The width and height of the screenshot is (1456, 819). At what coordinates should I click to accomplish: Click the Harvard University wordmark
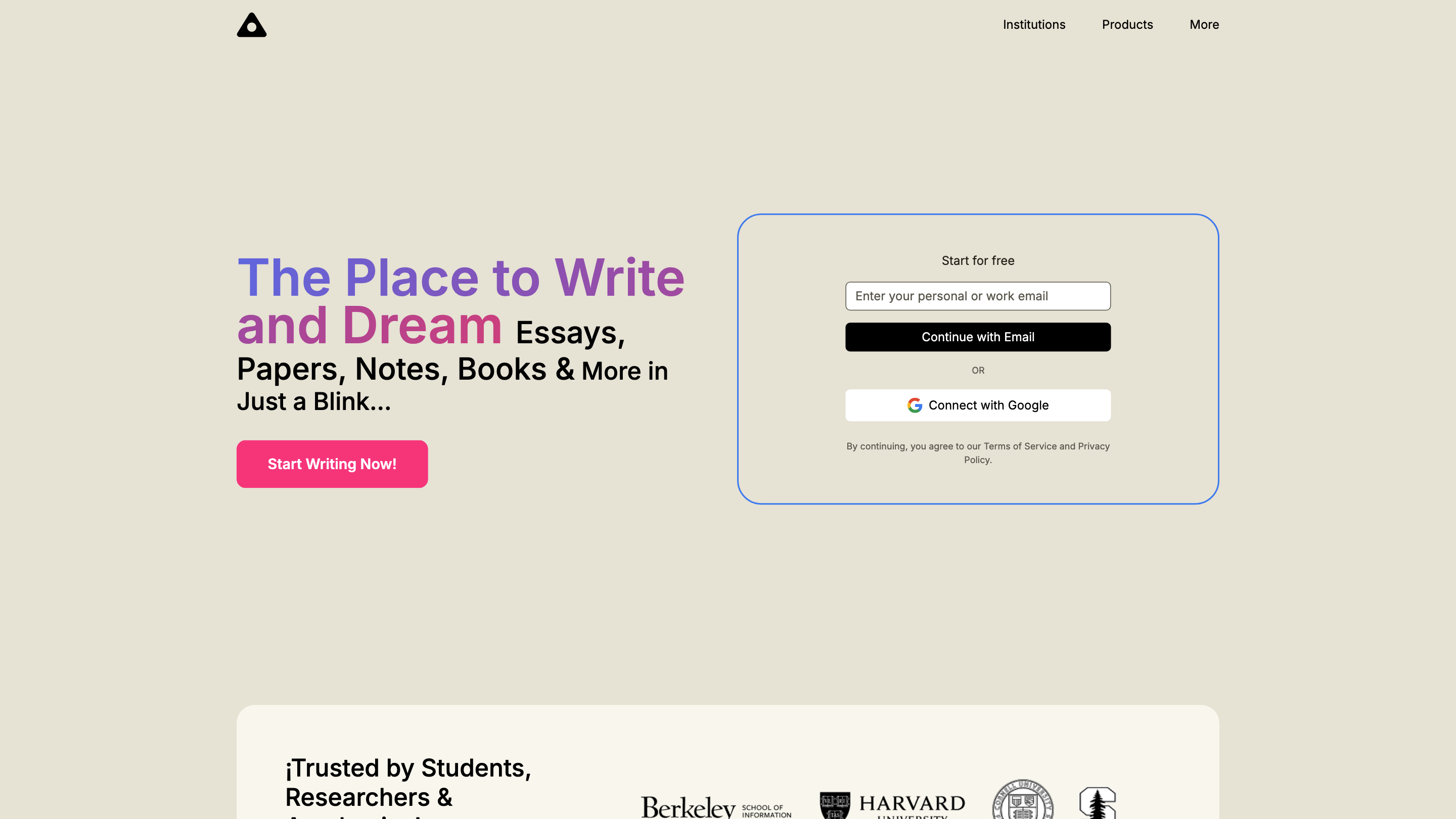point(912,804)
